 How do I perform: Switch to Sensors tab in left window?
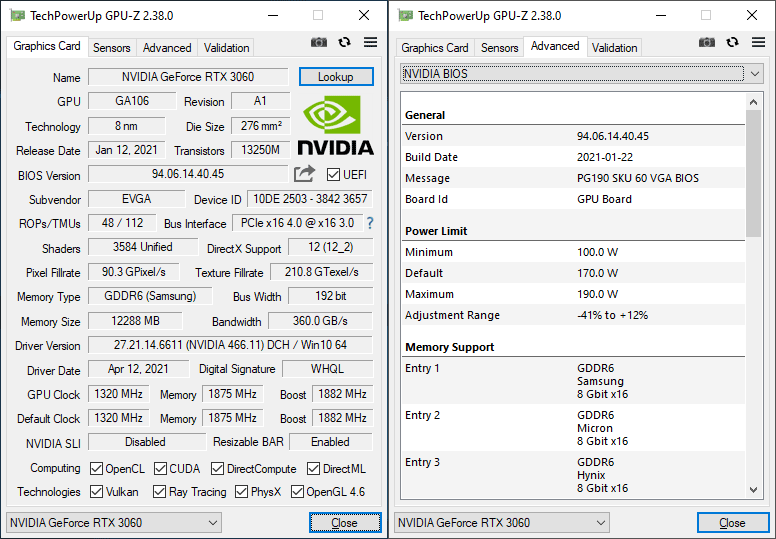(112, 48)
